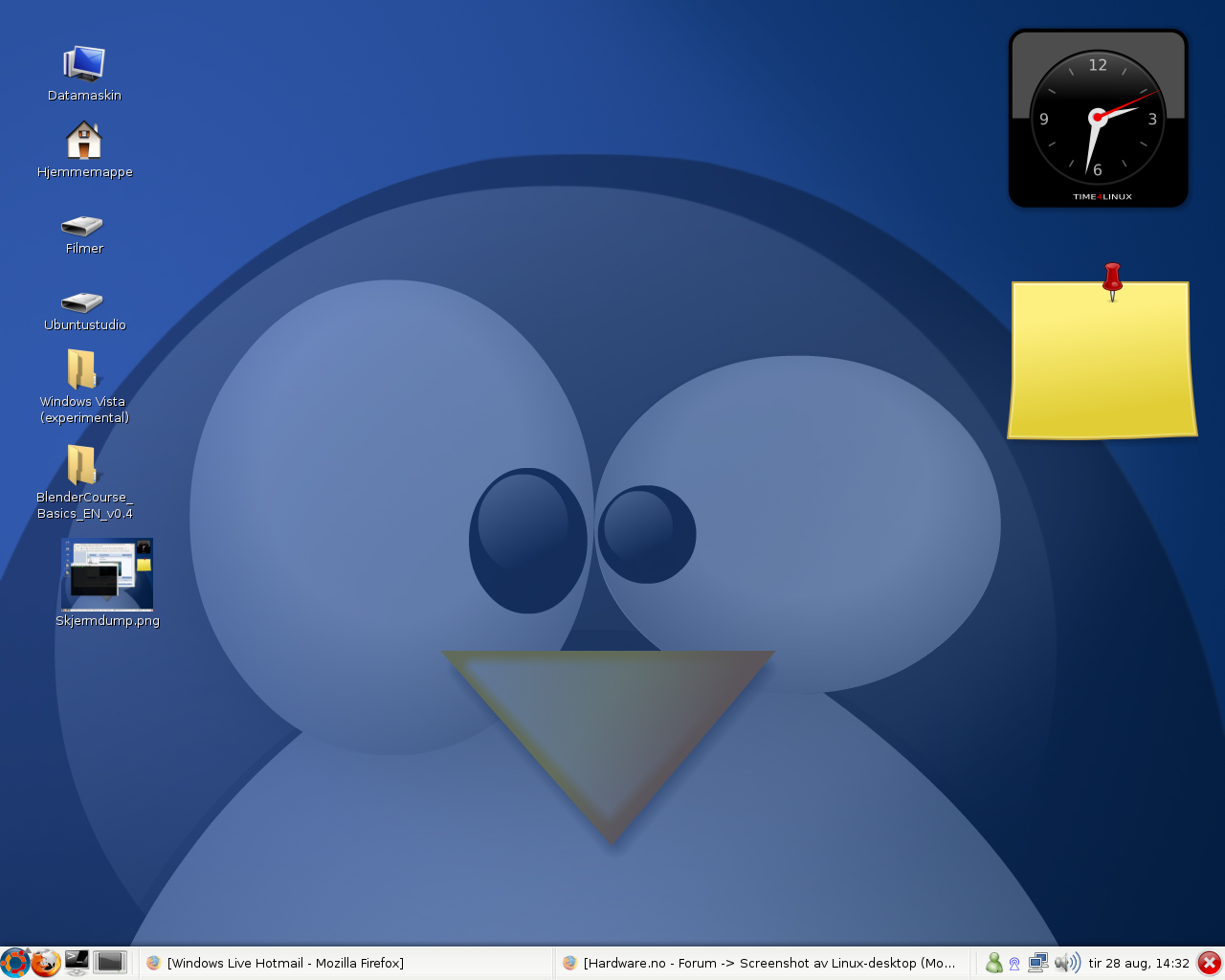Switch to Windows Live Hotmail Firefox window
The image size is (1225, 980).
click(x=346, y=963)
